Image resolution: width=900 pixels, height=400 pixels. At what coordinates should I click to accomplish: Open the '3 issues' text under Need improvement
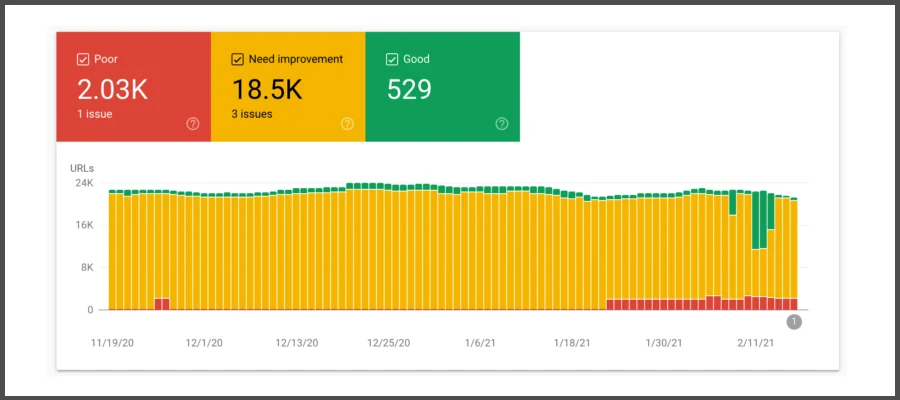click(x=252, y=114)
